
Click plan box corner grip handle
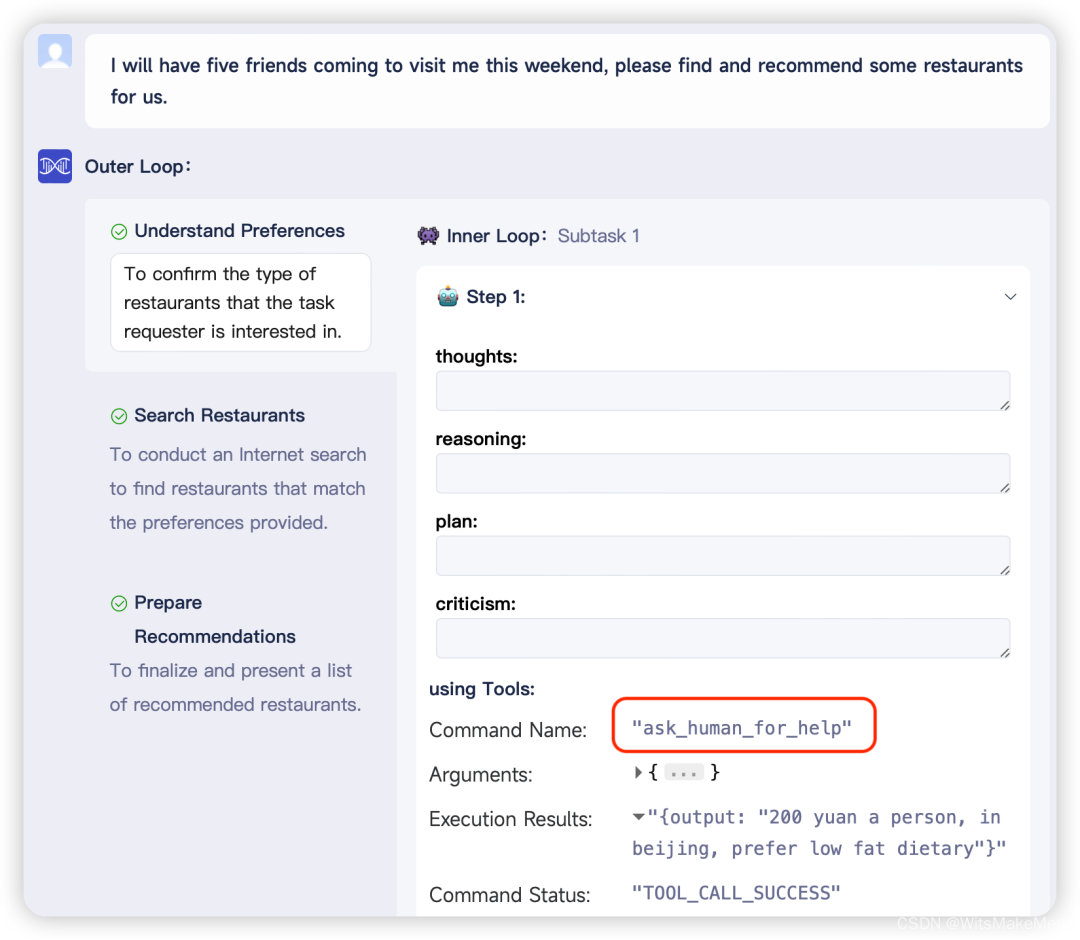pos(1005,571)
